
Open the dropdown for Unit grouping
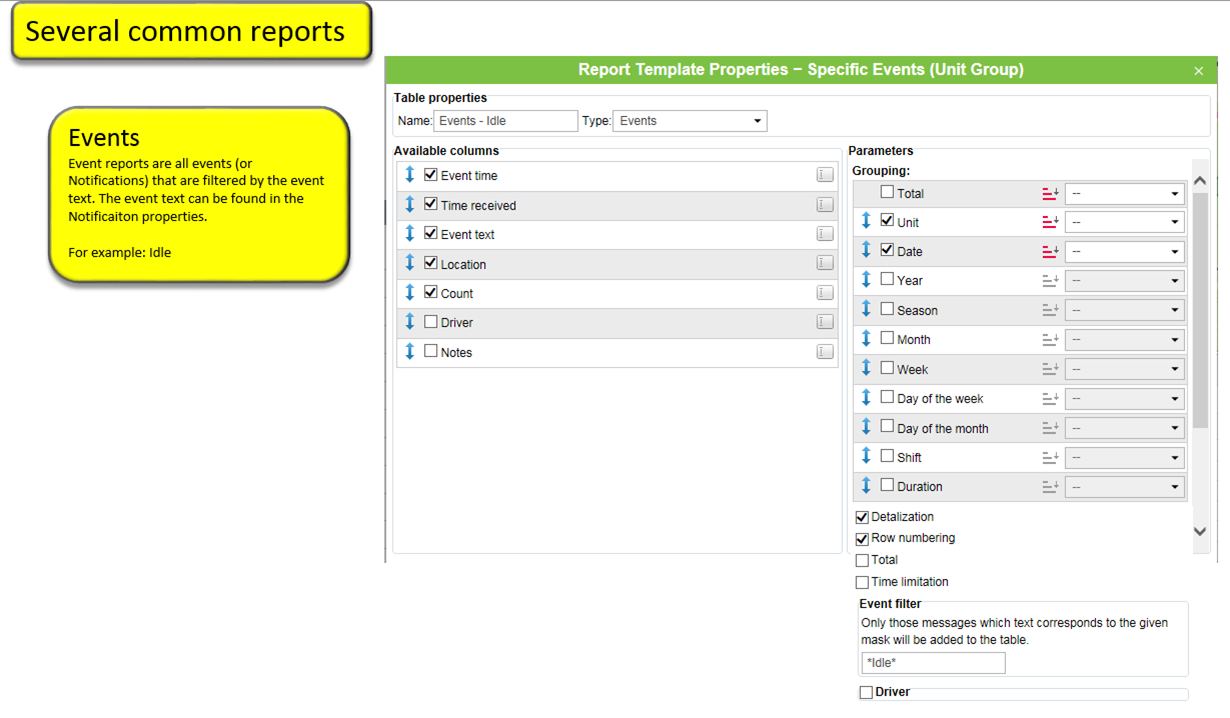[1125, 222]
